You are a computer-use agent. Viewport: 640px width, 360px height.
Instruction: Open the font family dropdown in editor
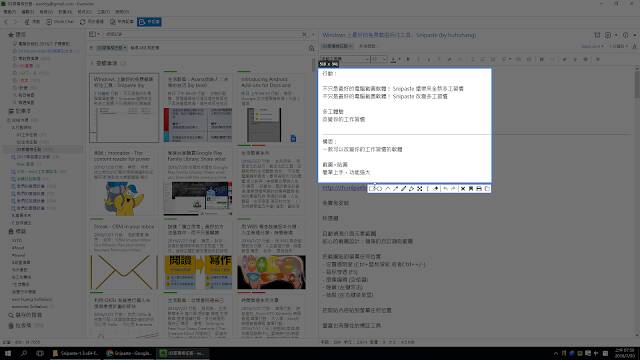345,60
